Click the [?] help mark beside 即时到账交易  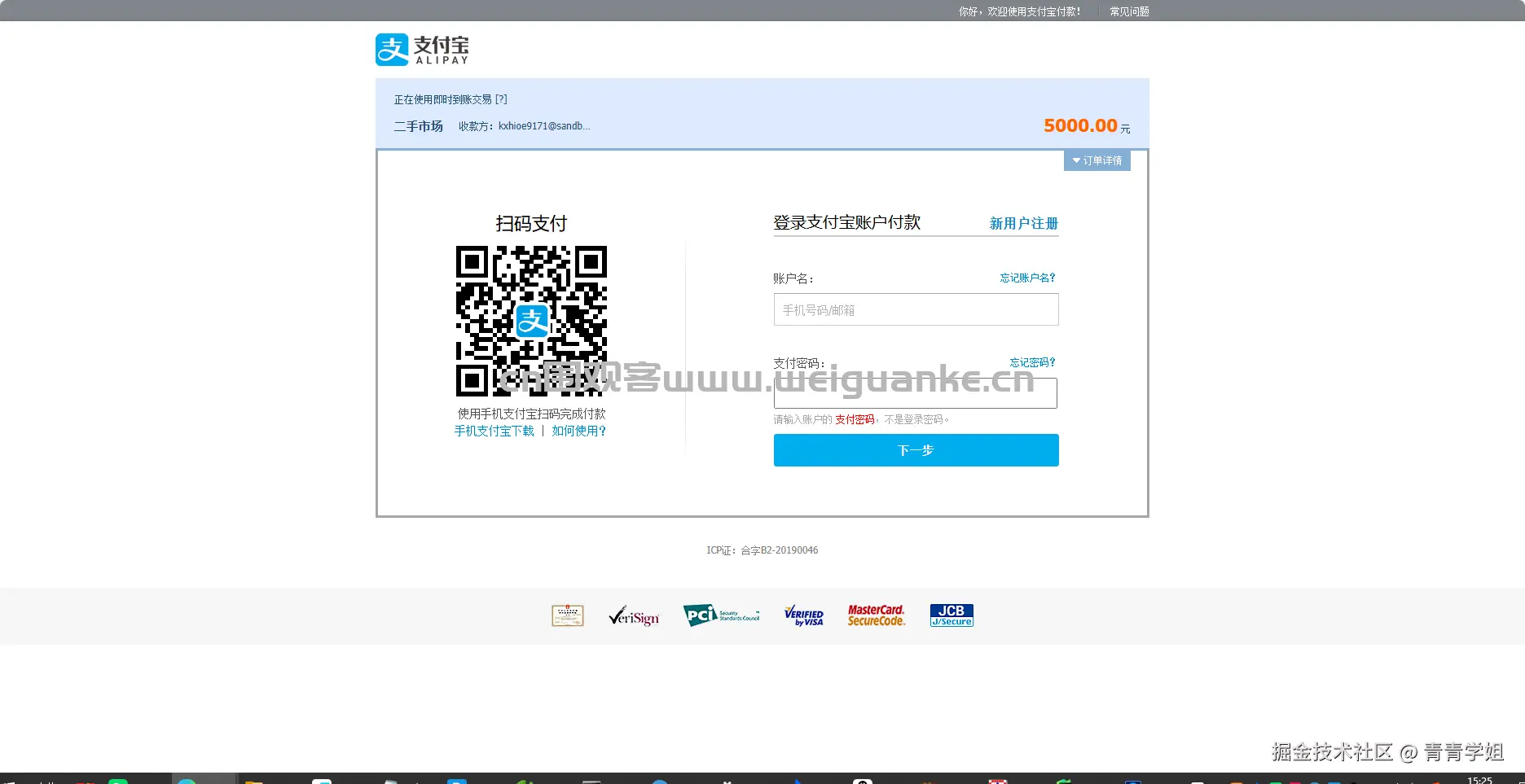pyautogui.click(x=501, y=99)
